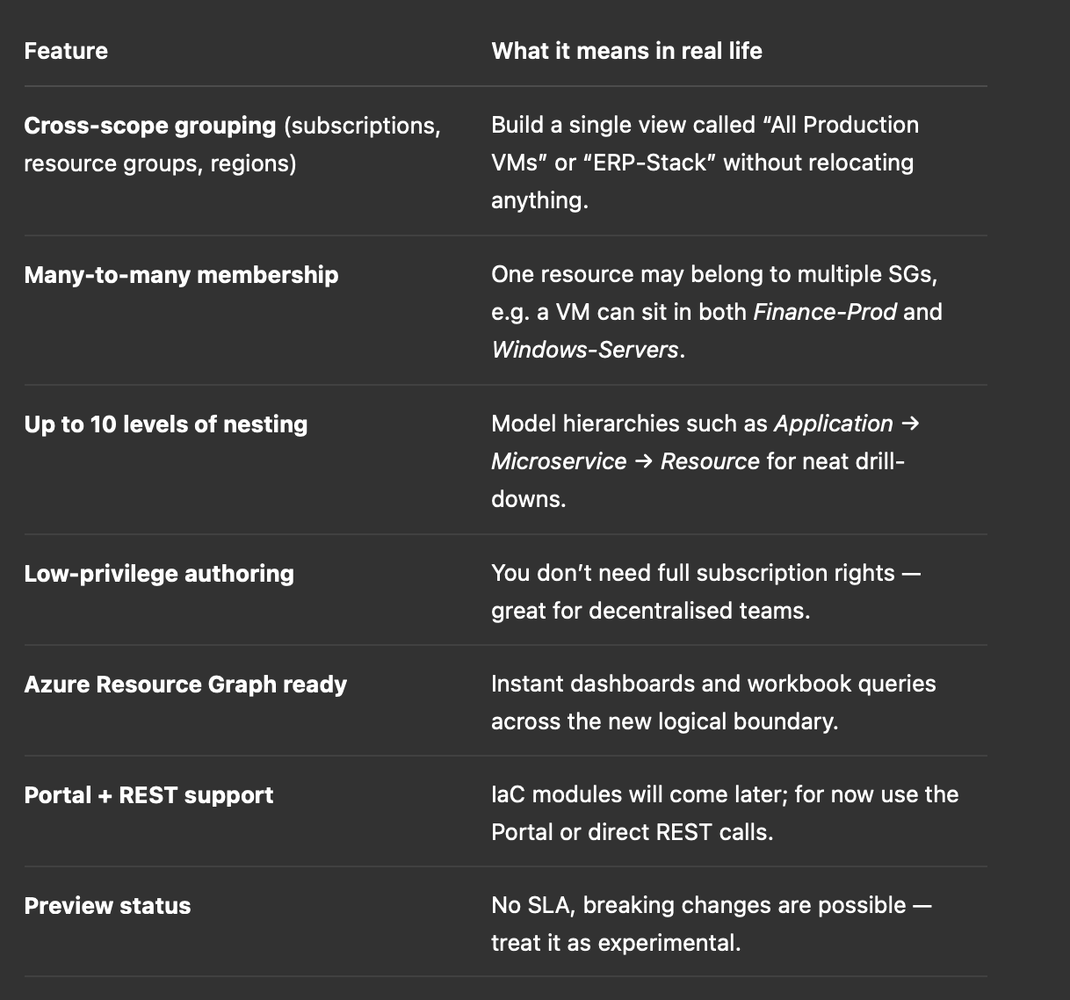
Task: Click the "Azure Resource Graph ready" label
Action: [x=186, y=685]
